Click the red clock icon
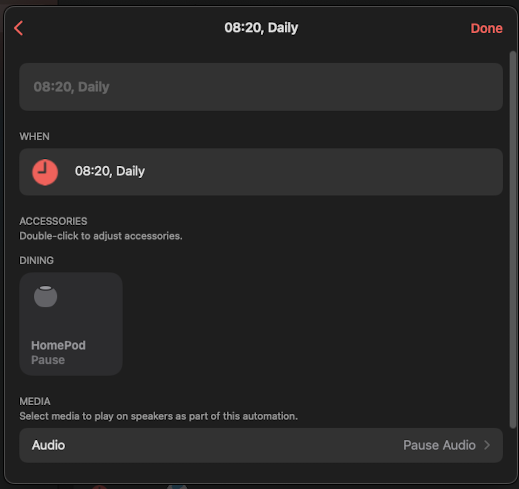 tap(45, 172)
